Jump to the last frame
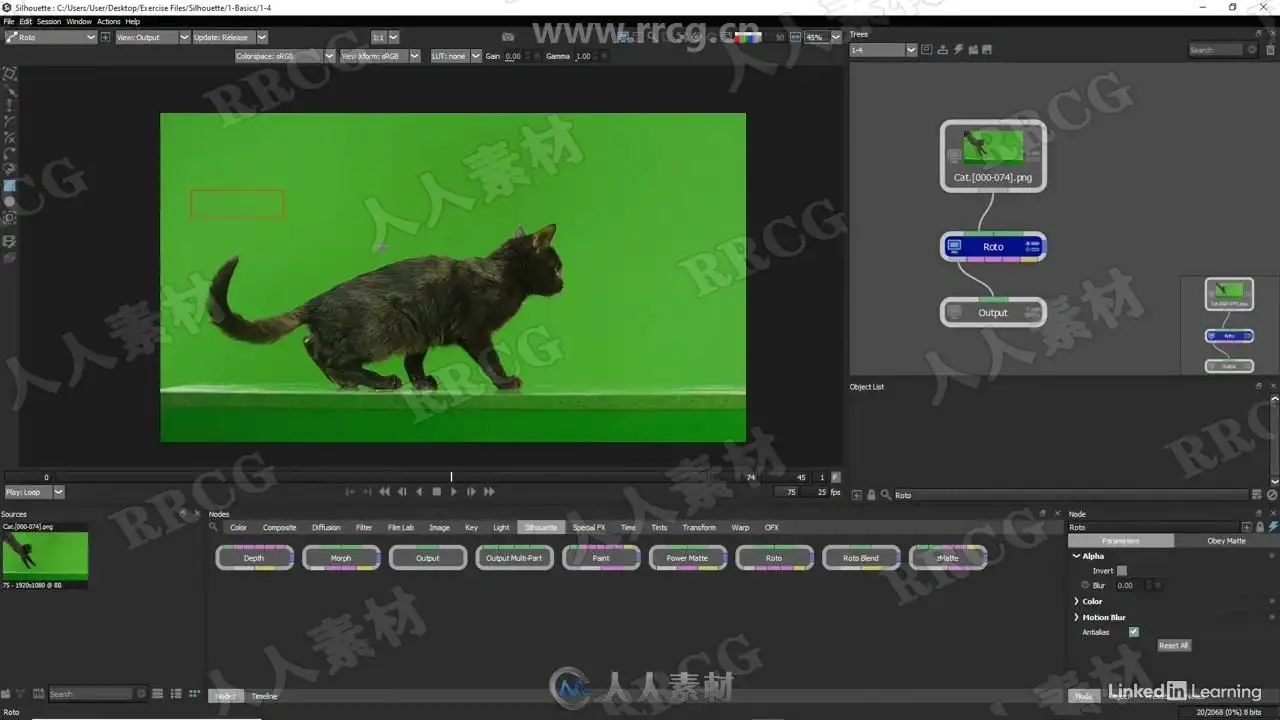 (x=489, y=492)
